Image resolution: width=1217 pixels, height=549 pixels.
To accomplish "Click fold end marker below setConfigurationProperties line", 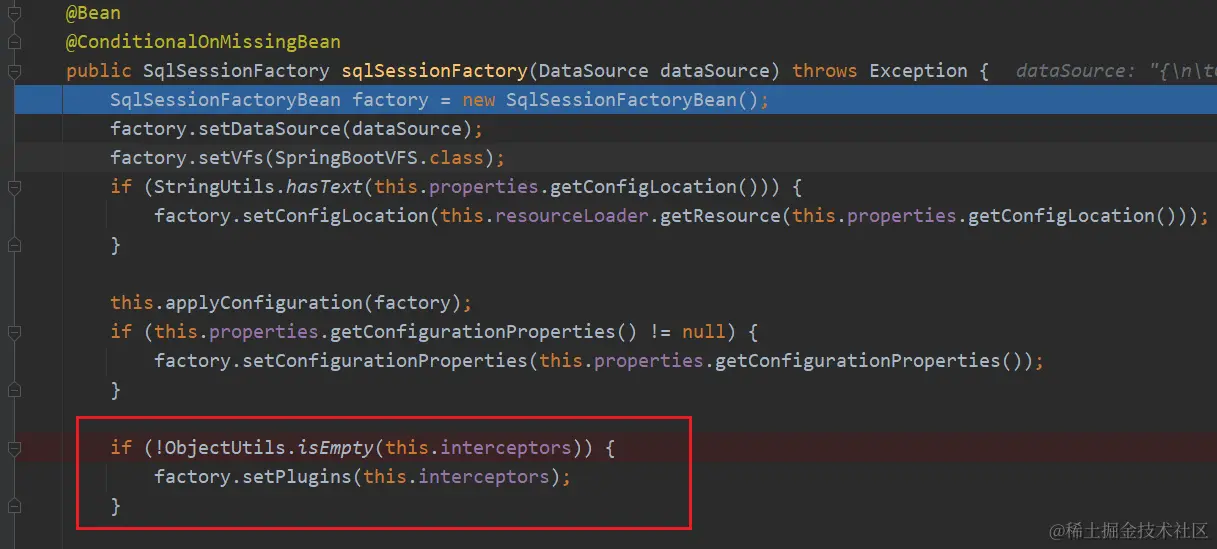I will pos(13,389).
